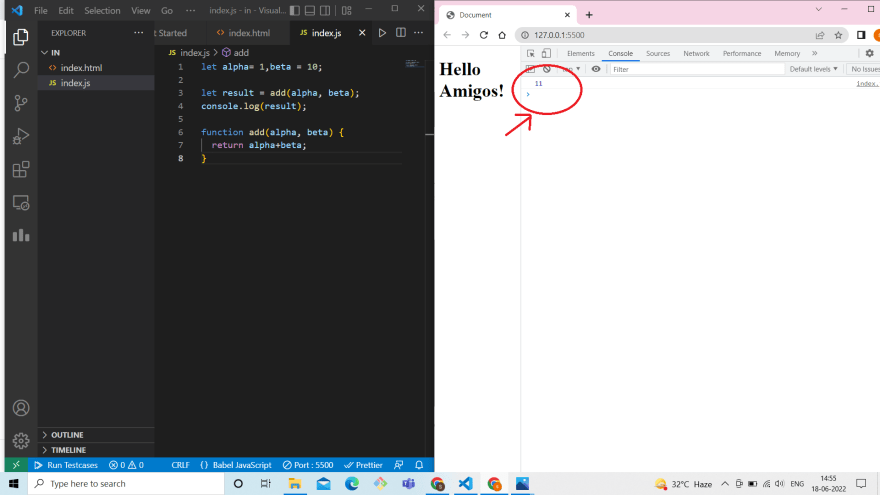Bookmark this page with the star icon

(838, 35)
